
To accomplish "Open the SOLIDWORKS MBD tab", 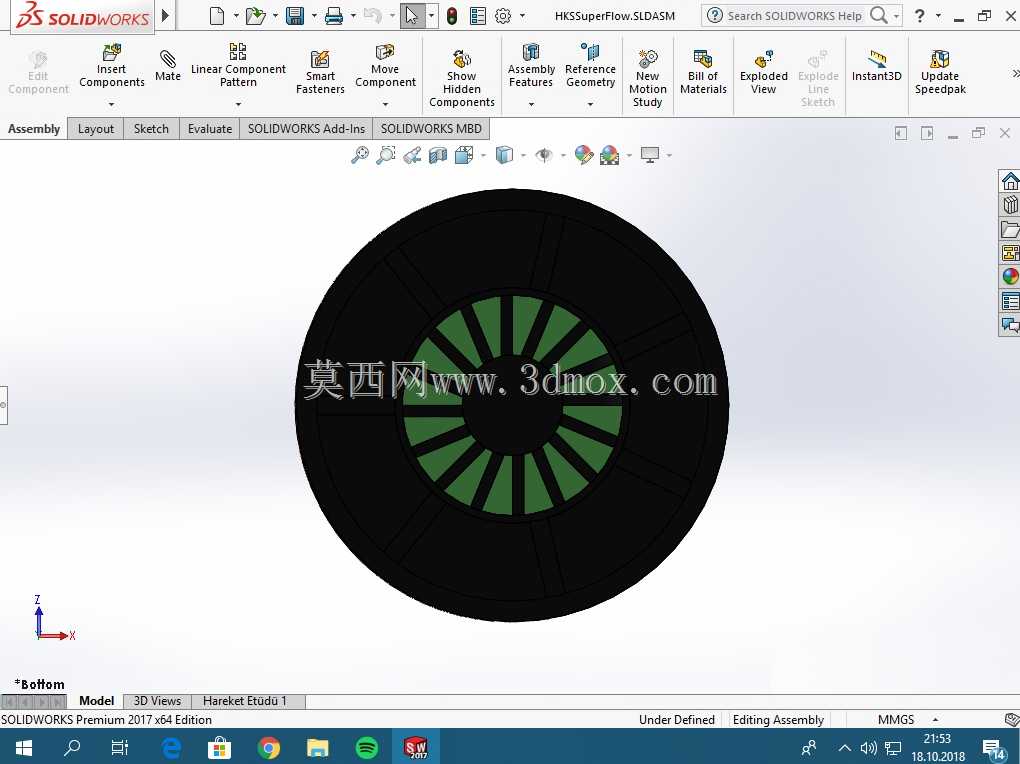I will (x=431, y=129).
